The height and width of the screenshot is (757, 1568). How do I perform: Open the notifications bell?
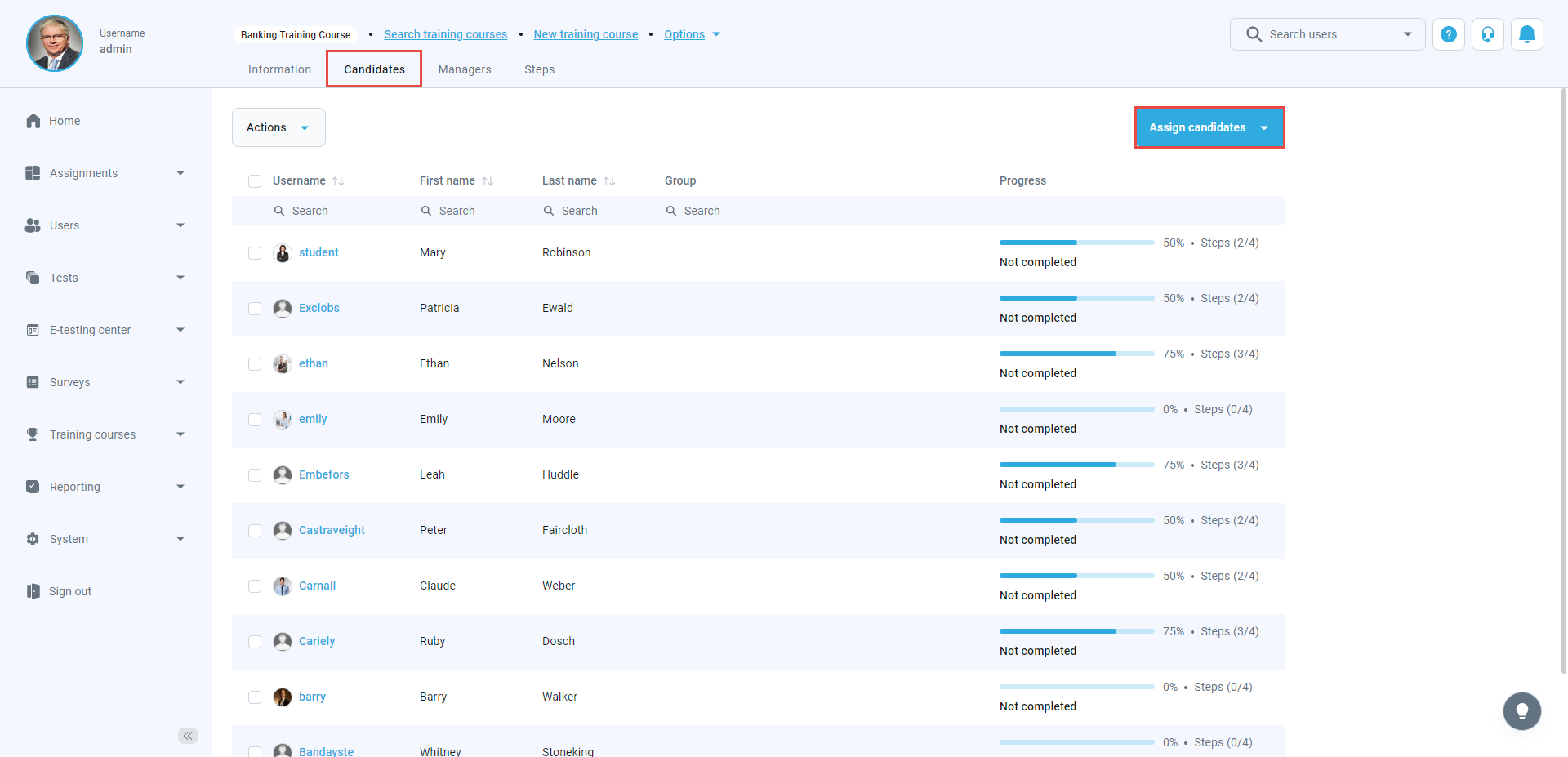[x=1526, y=34]
